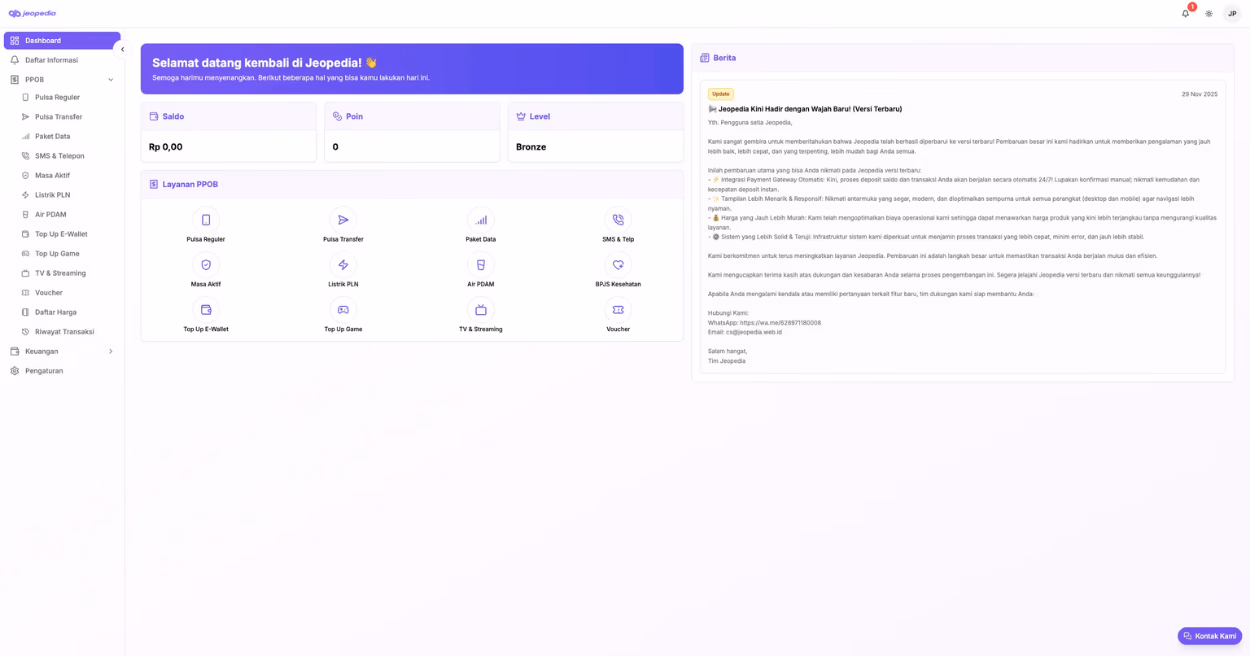Open the JP profile avatar menu
Screen dimensions: 1250x656
pos(1231,13)
